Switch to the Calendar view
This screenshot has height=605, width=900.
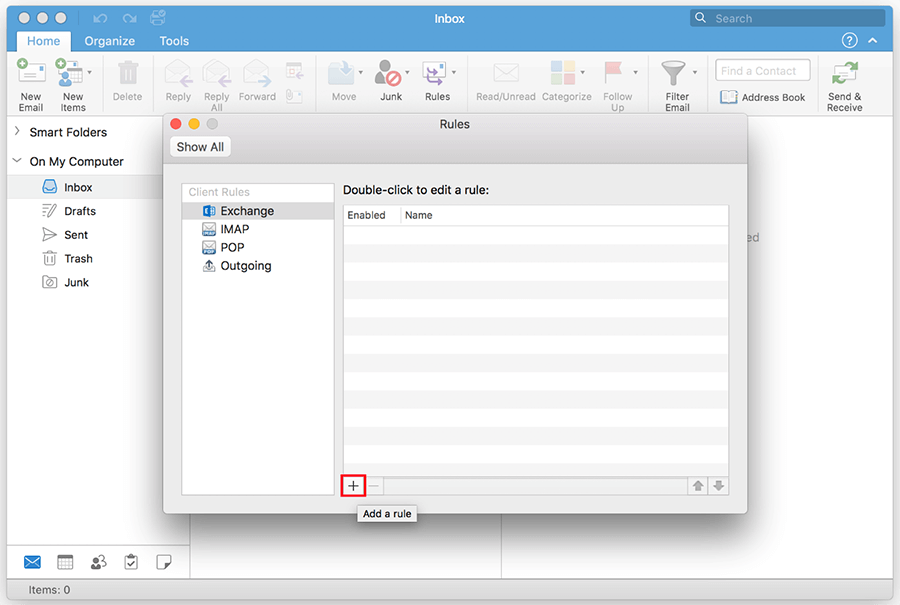pos(65,561)
